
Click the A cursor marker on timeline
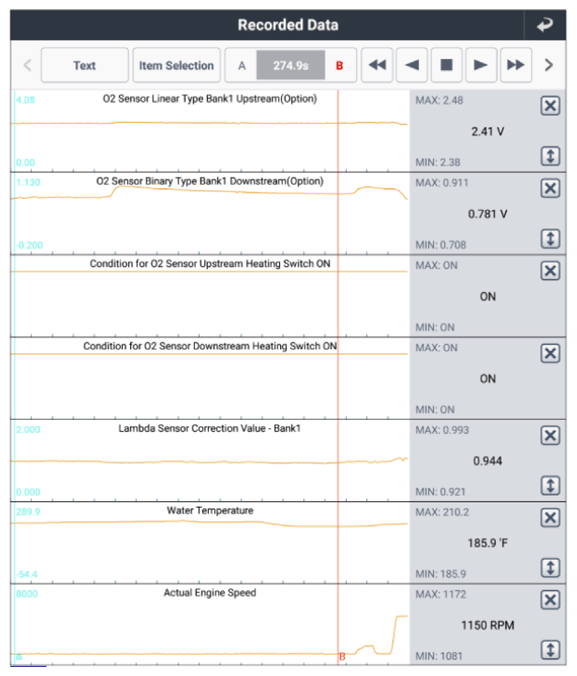point(19,657)
